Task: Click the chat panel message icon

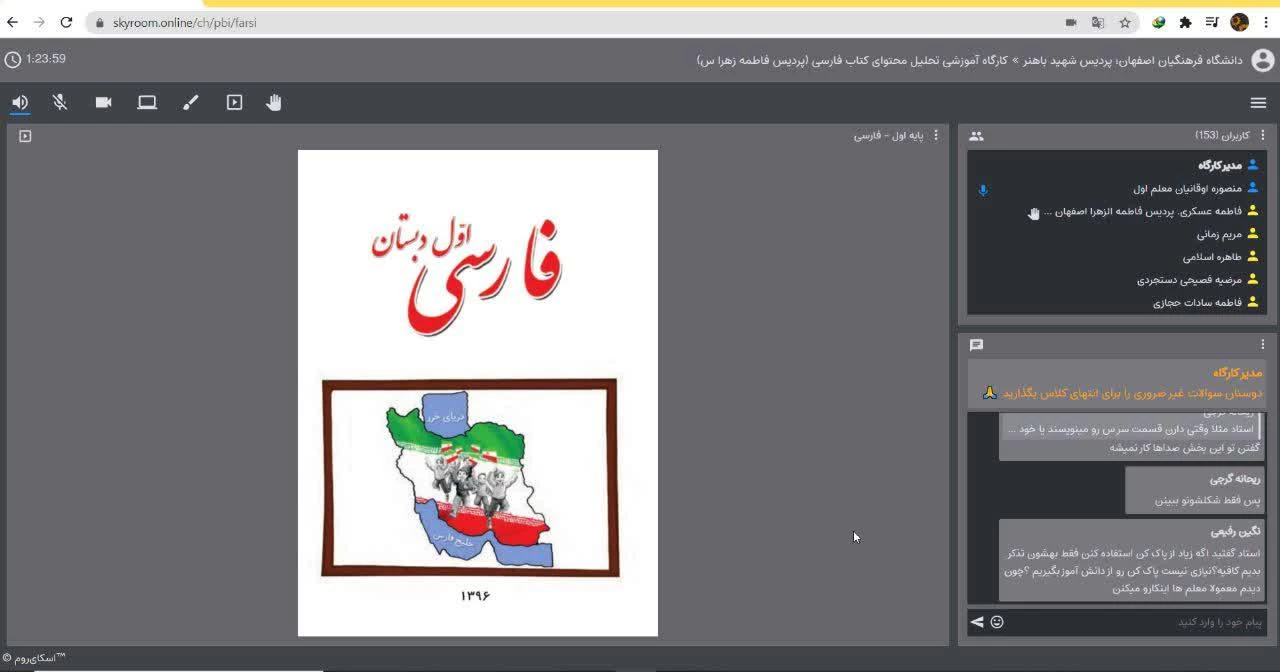Action: pyautogui.click(x=977, y=345)
